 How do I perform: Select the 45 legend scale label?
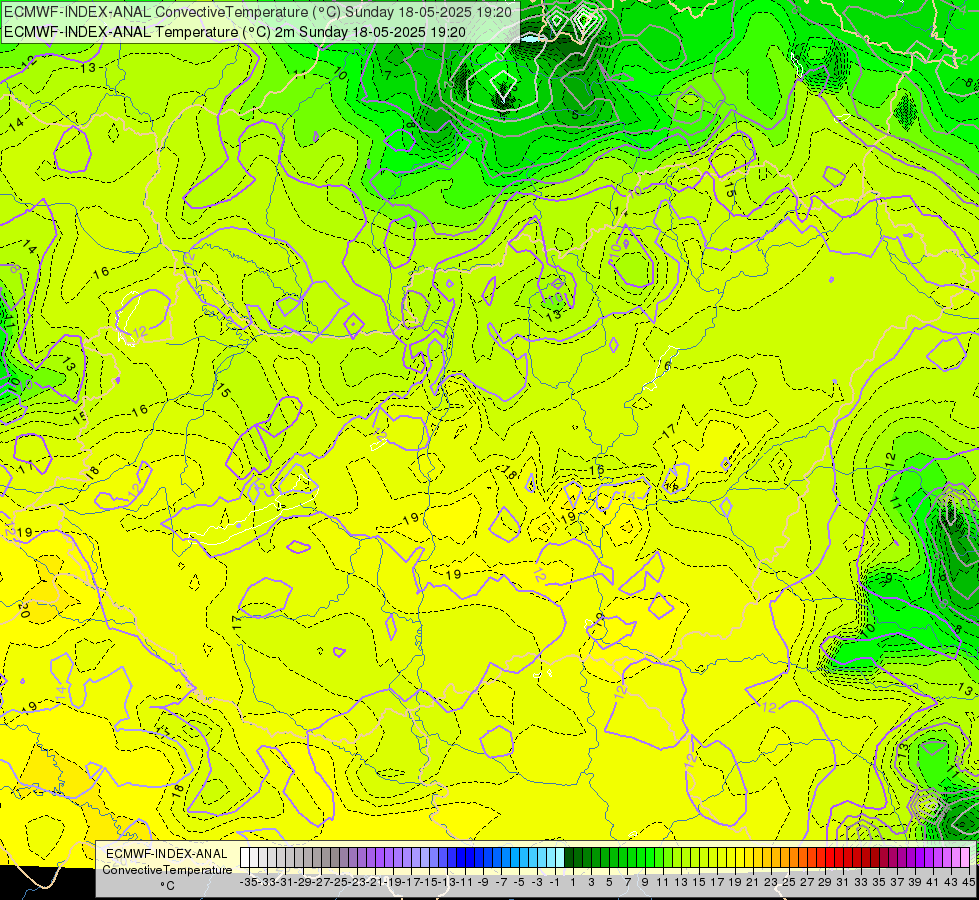pyautogui.click(x=968, y=882)
